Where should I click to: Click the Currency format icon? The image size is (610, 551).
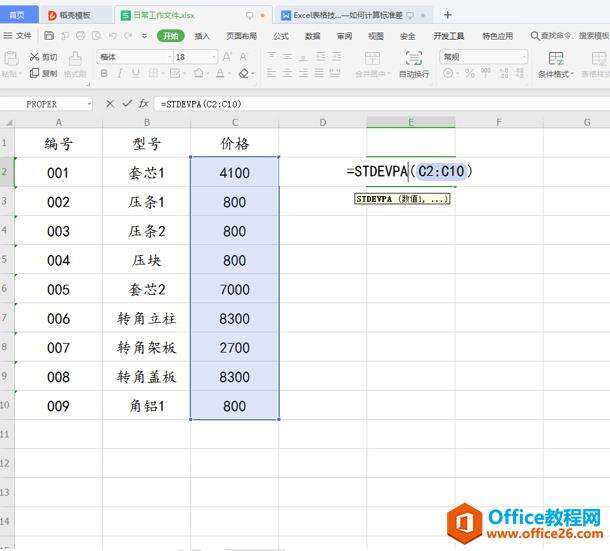(448, 73)
